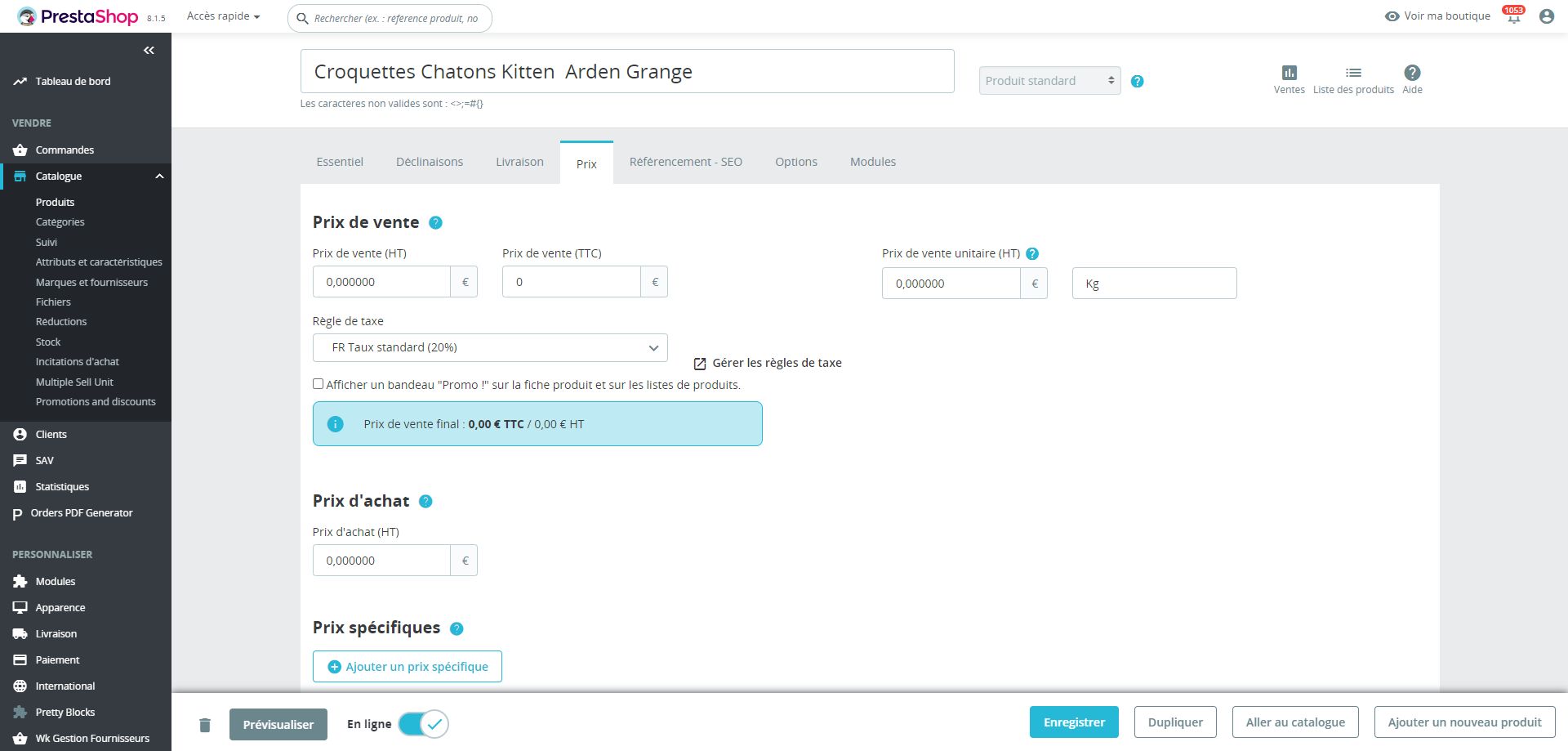The image size is (1568, 751).
Task: Click the search magnifier icon
Action: (302, 18)
